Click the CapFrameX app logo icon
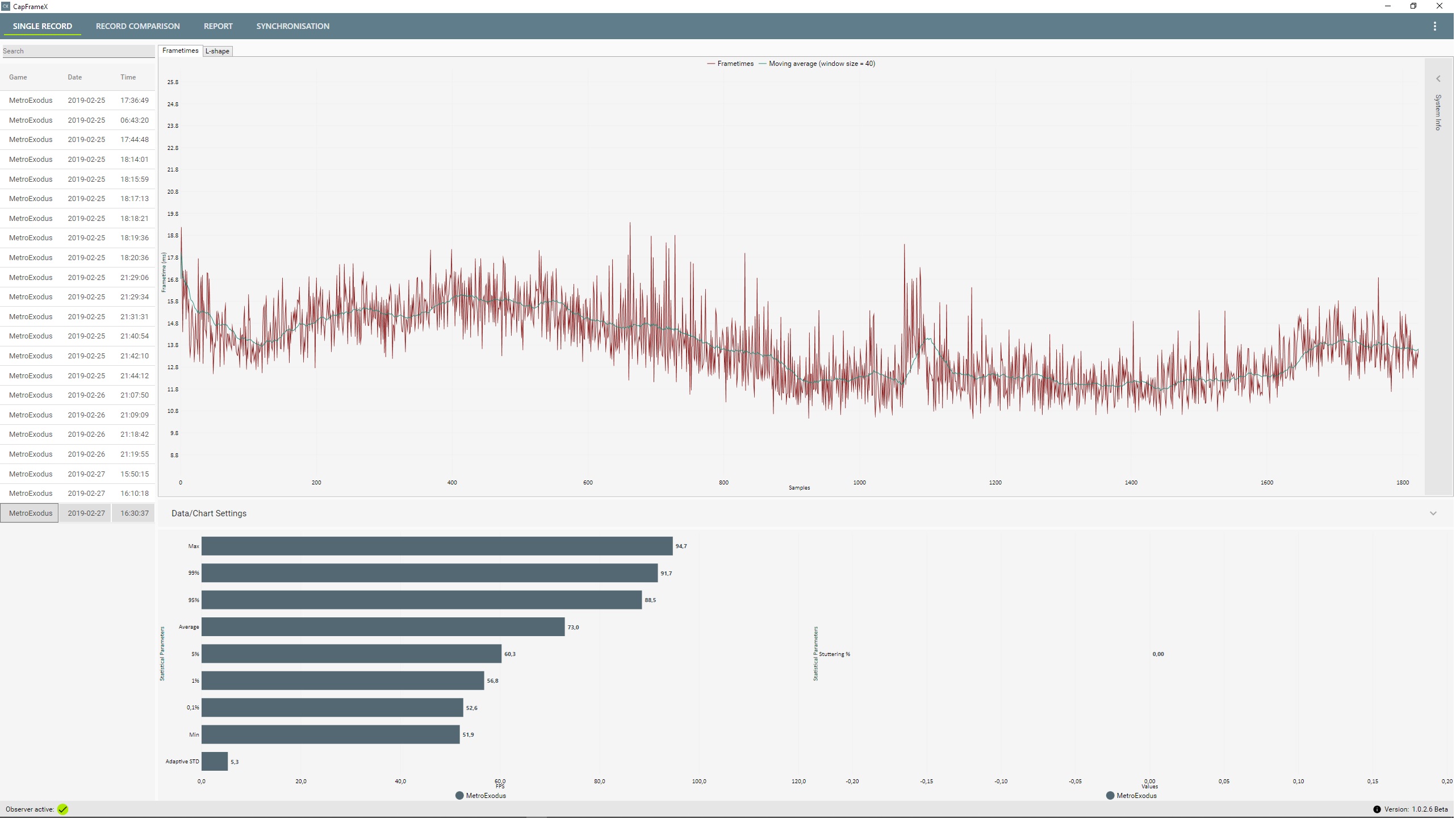 click(6, 6)
